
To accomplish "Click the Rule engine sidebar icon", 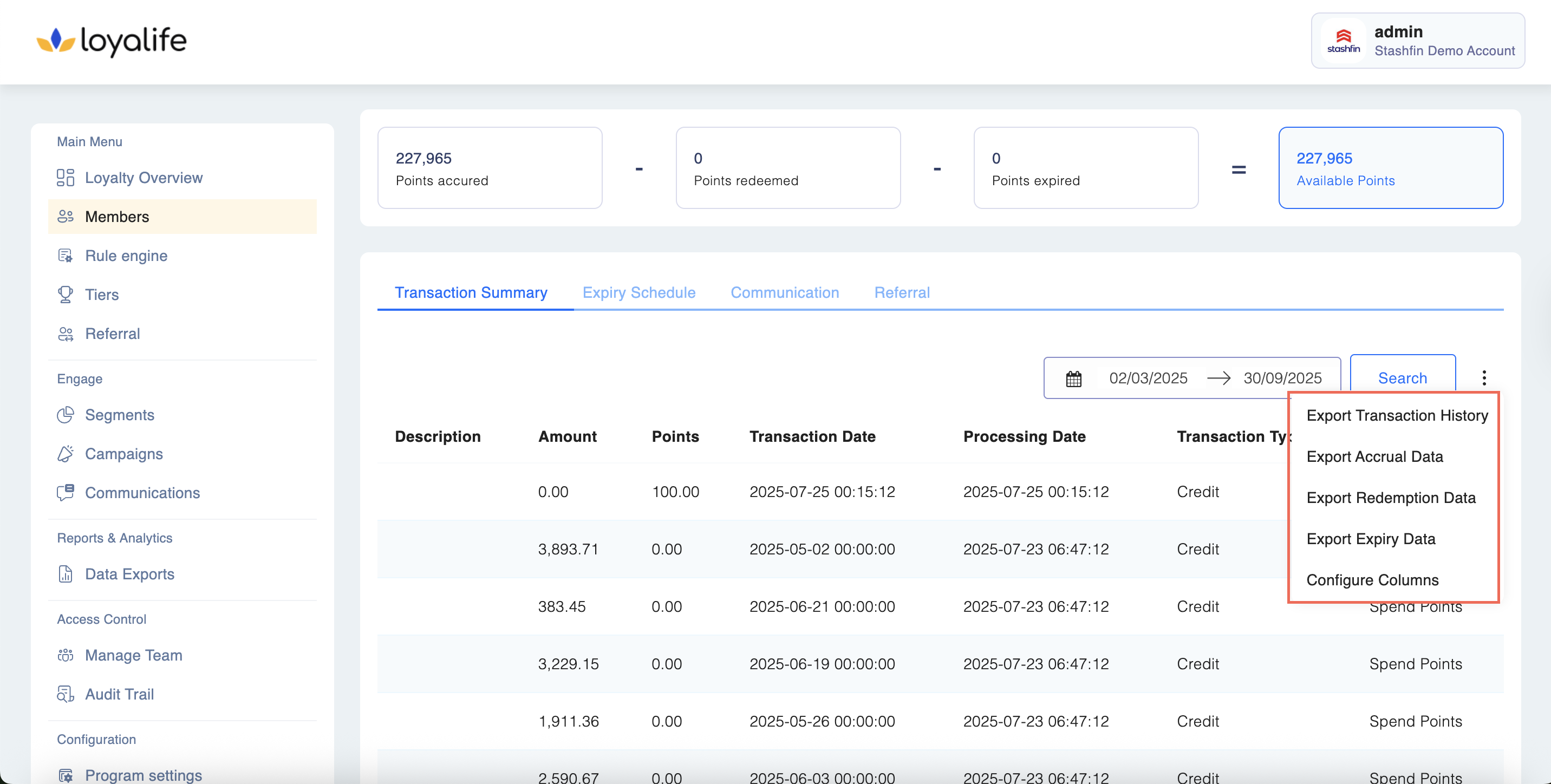I will point(65,256).
